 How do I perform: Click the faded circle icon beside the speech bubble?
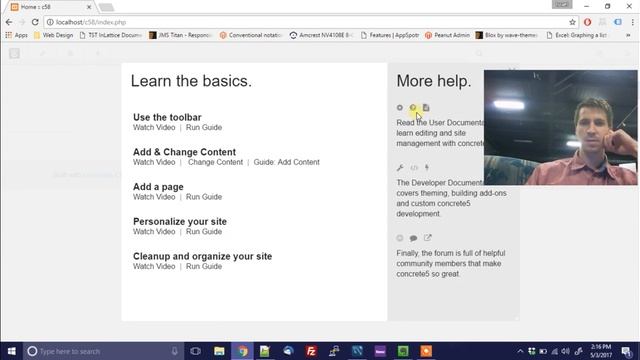tap(400, 238)
